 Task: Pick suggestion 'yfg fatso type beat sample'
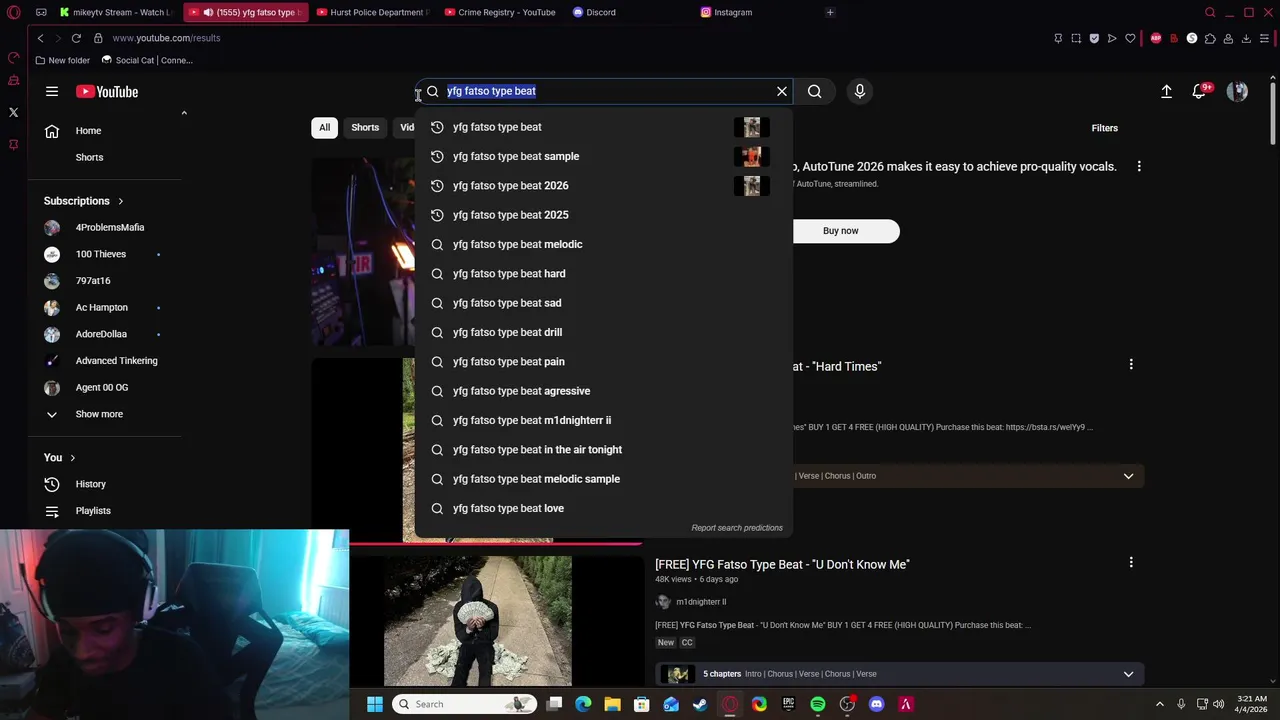point(603,156)
